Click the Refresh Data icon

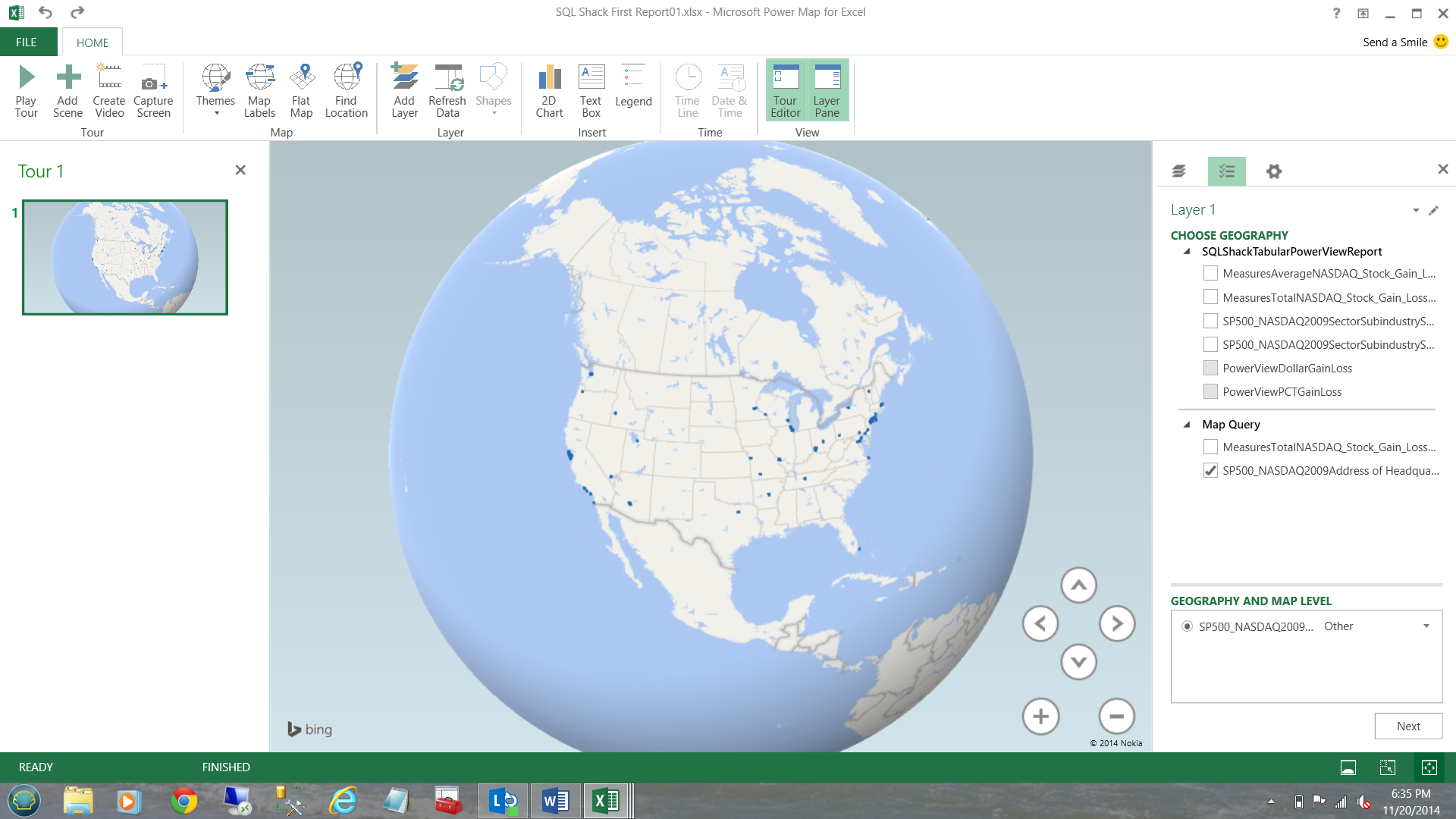click(x=447, y=91)
